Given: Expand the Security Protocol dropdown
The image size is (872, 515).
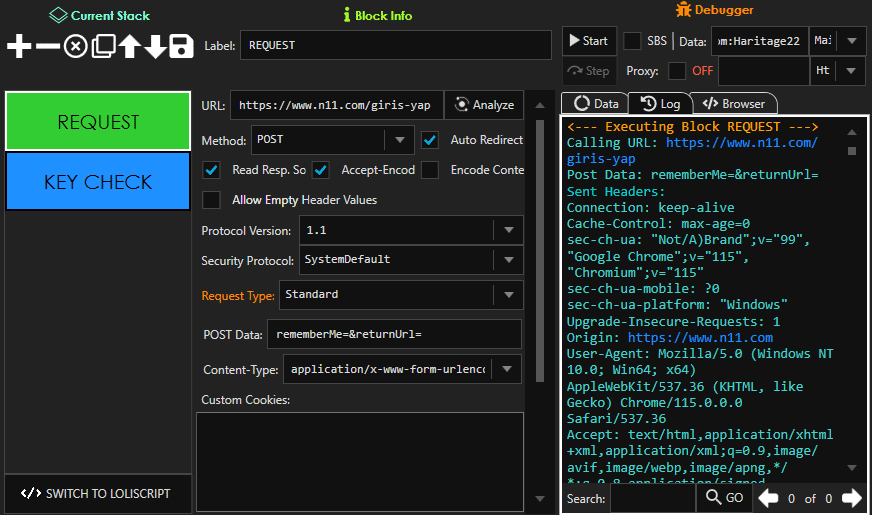Looking at the screenshot, I should coord(509,260).
